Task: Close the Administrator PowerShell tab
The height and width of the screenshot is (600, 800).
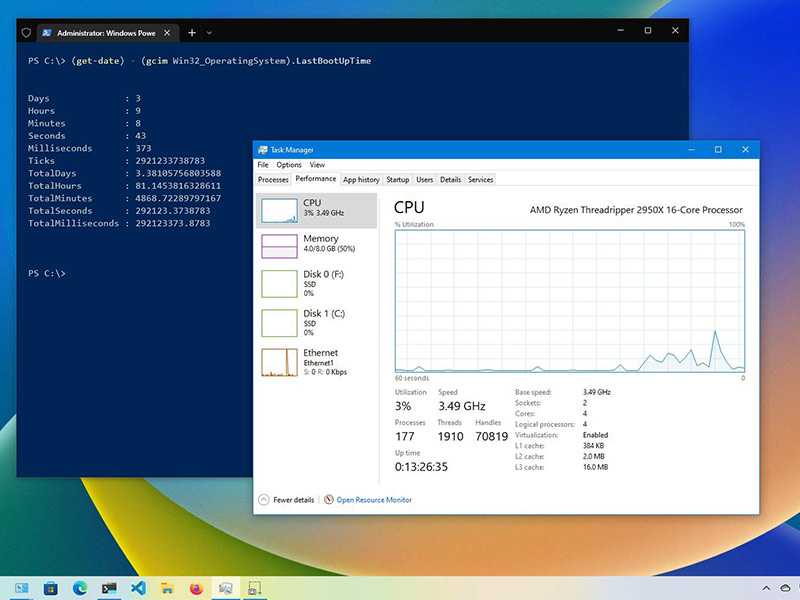Action: (x=167, y=33)
